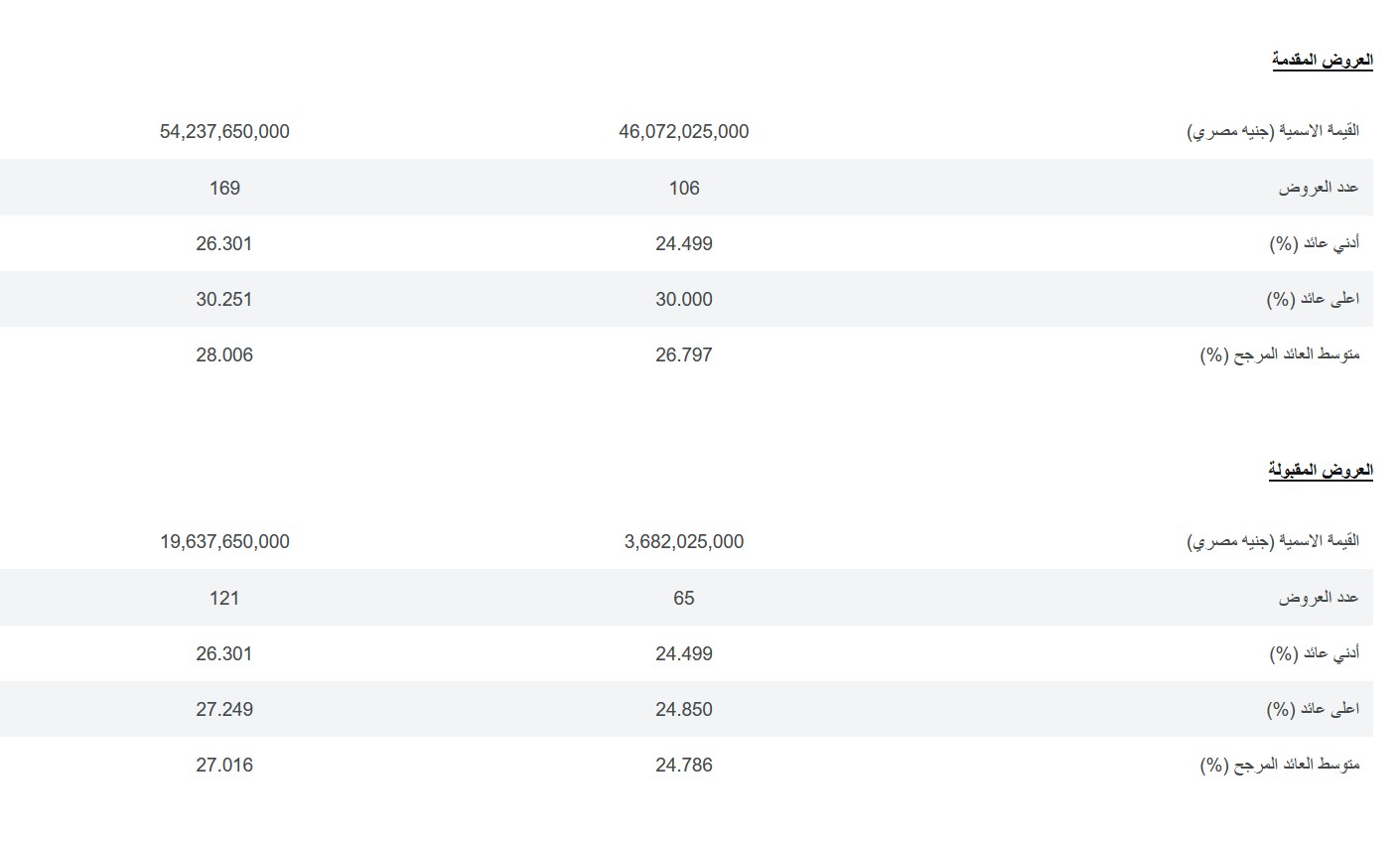Select the submitted face value 54,237,650,000

click(x=224, y=131)
